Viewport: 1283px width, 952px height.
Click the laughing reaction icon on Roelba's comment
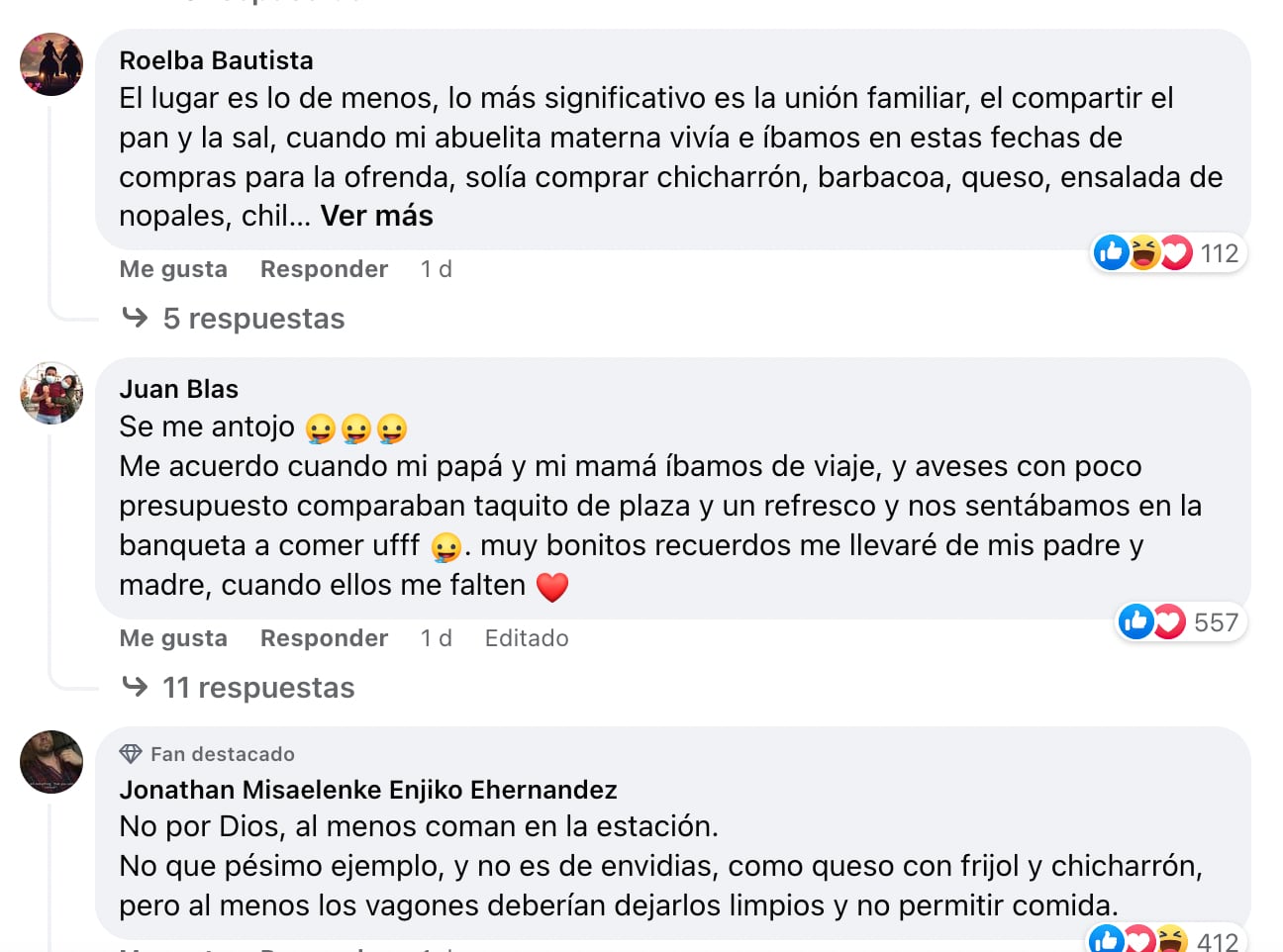coord(1144,252)
